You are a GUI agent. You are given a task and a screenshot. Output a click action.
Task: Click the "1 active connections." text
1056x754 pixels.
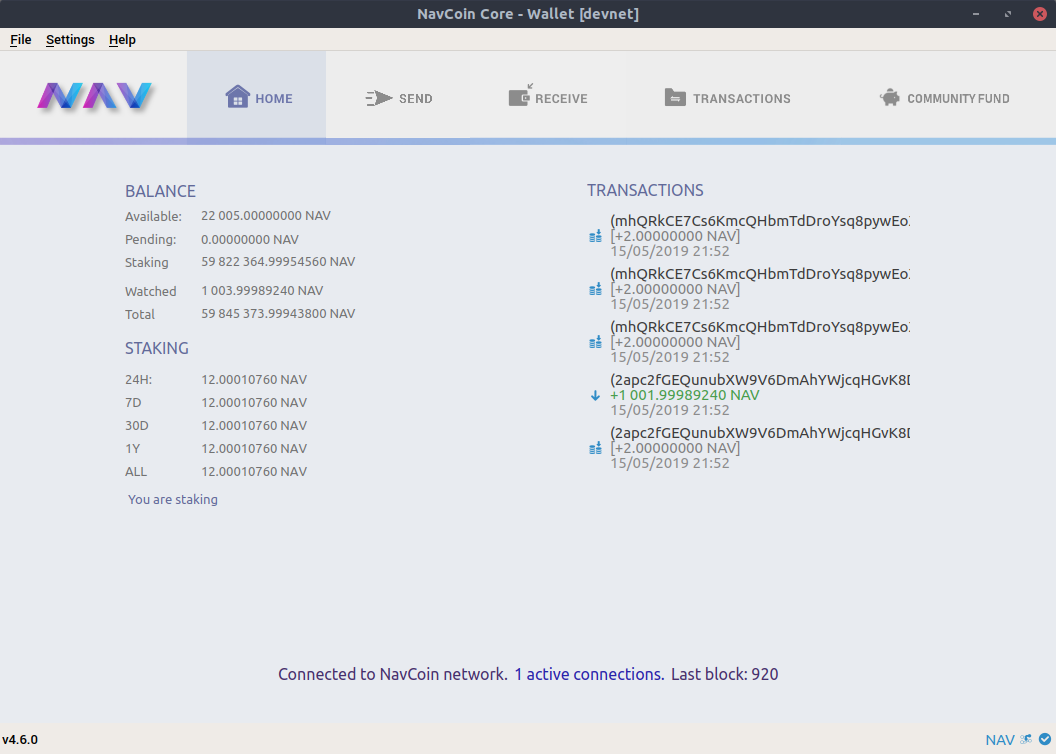pyautogui.click(x=589, y=674)
